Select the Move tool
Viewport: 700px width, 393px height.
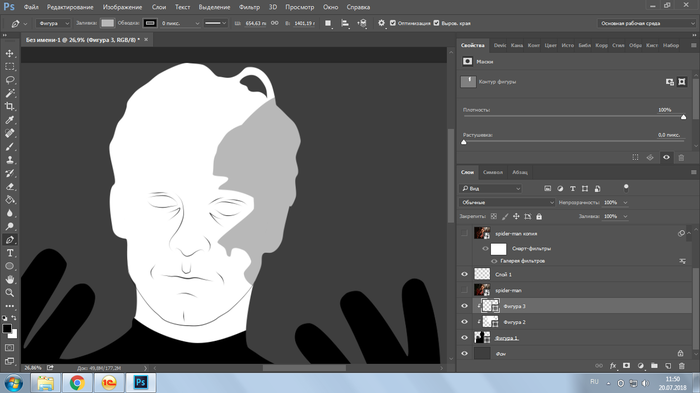coord(9,53)
